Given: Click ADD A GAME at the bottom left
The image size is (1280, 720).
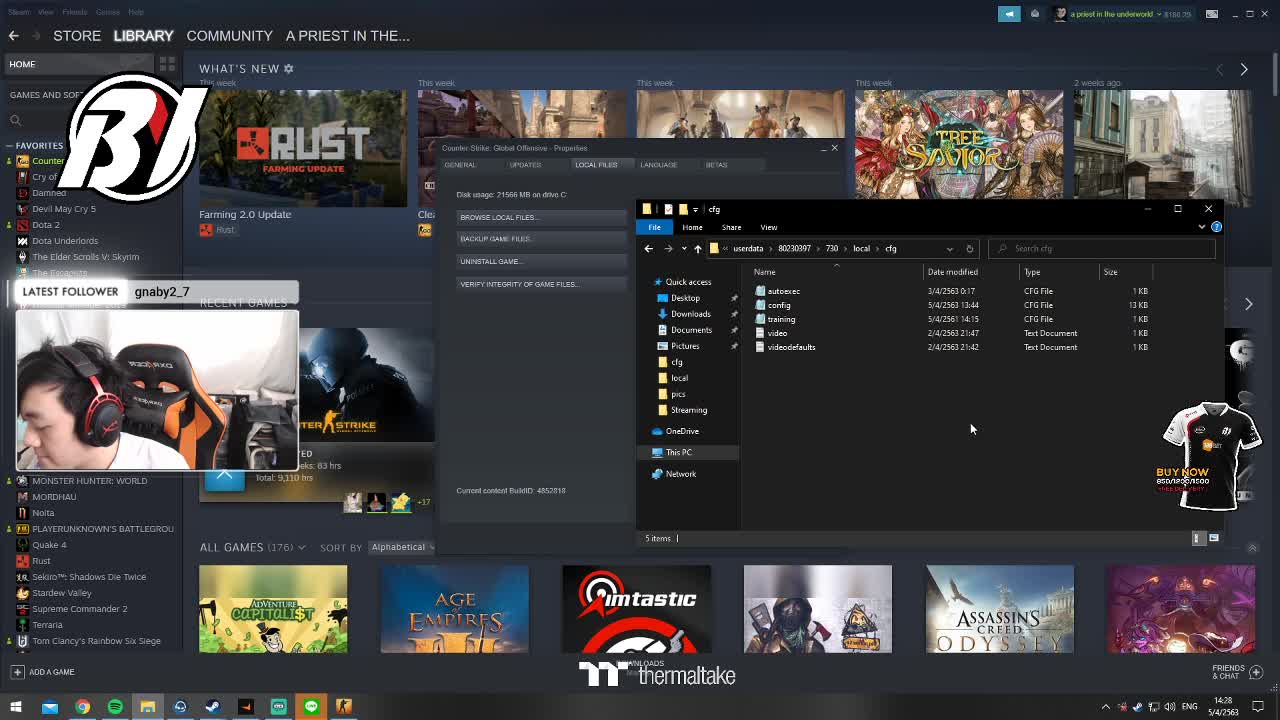Looking at the screenshot, I should (x=43, y=672).
